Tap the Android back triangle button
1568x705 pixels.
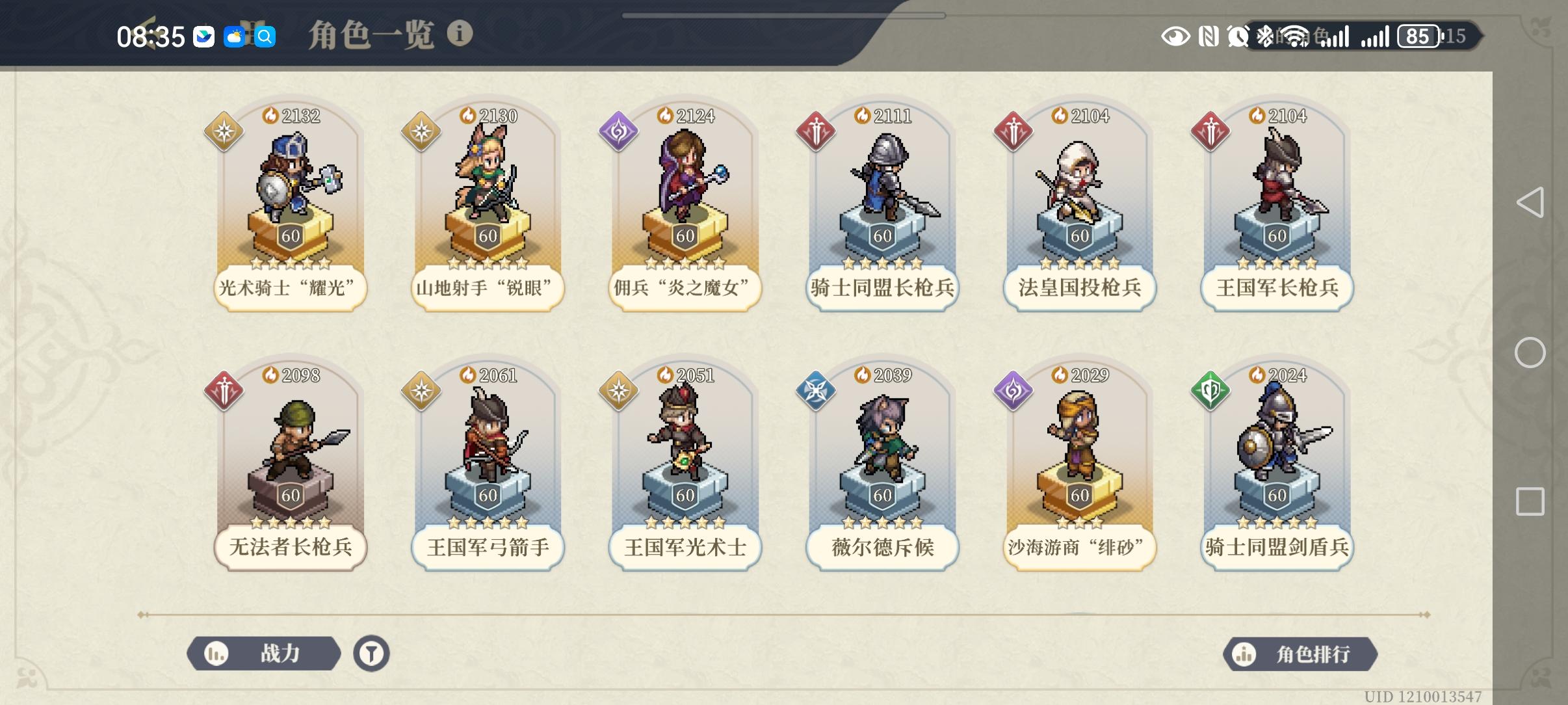1530,202
